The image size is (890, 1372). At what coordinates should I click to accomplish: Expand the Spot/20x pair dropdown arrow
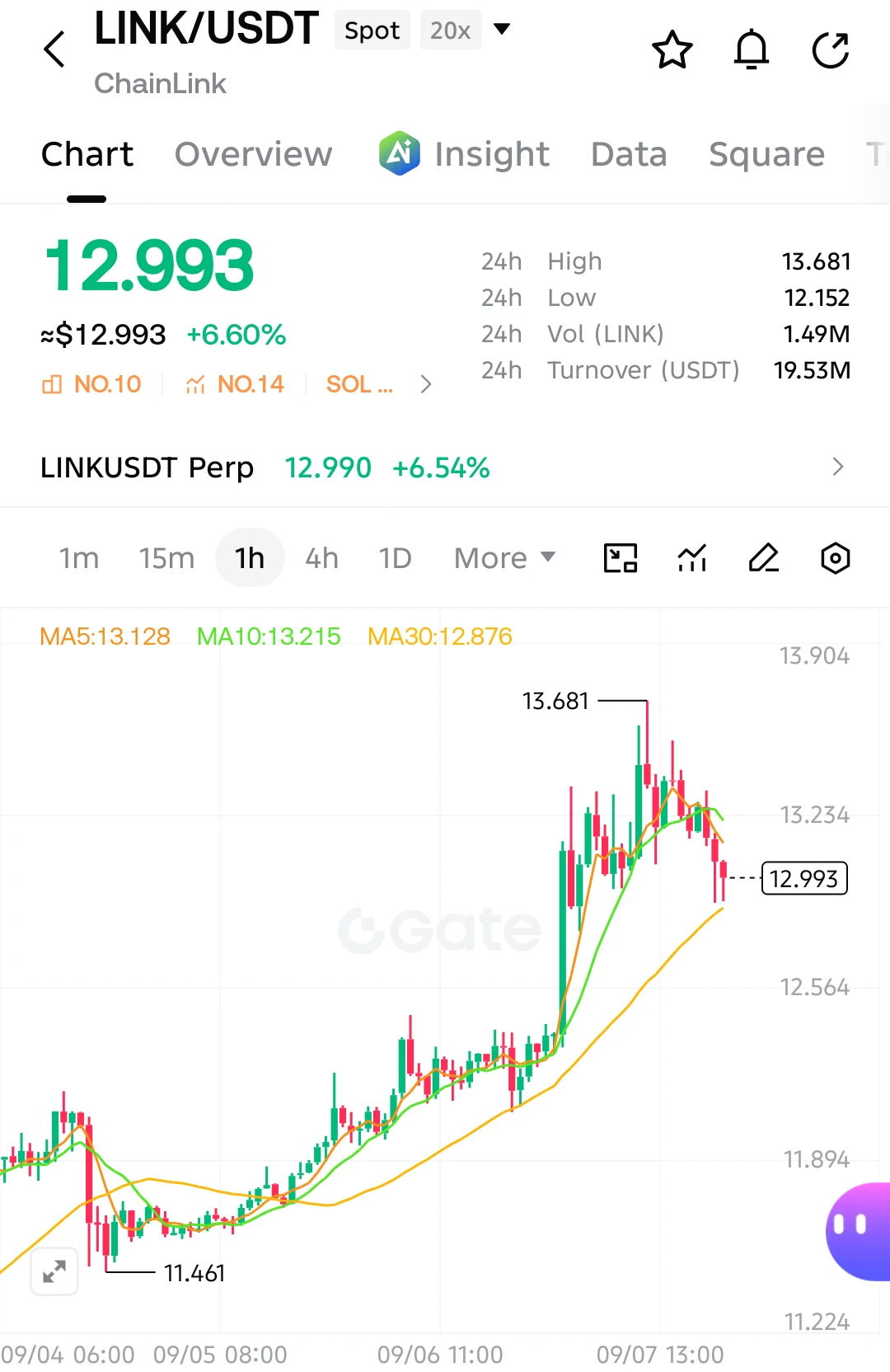502,30
